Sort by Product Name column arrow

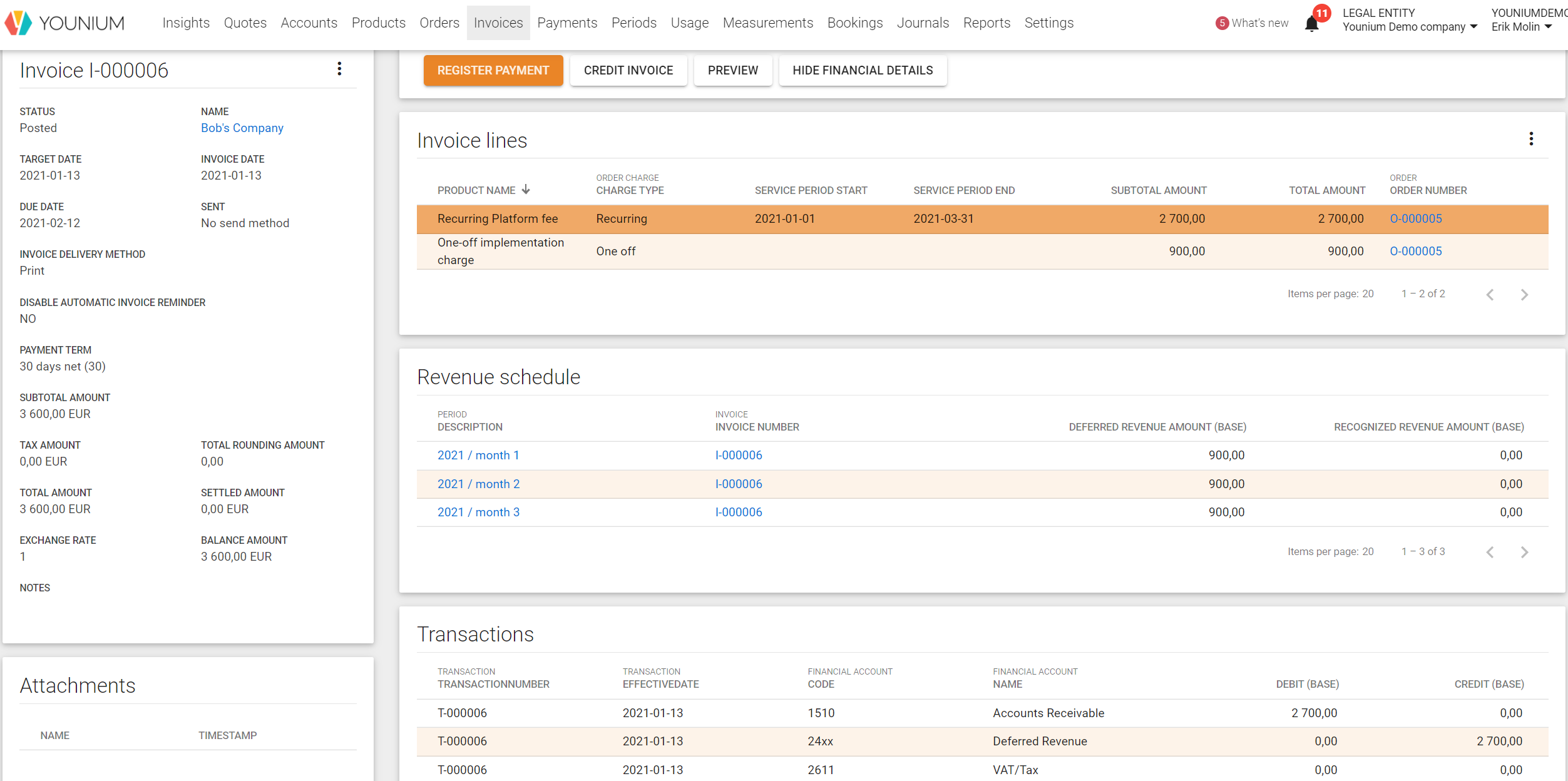pyautogui.click(x=526, y=190)
